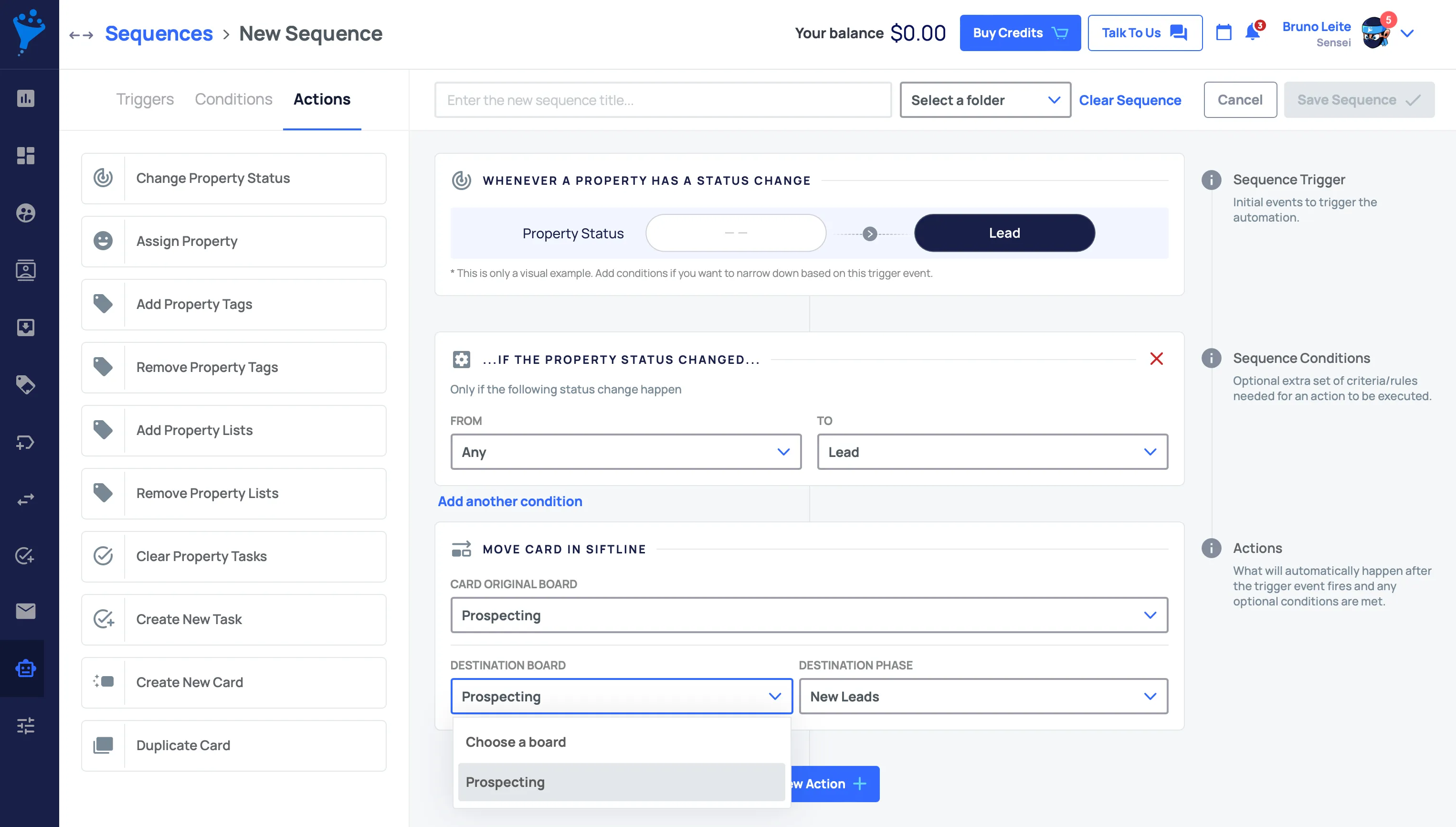Switch to the Conditions tab
This screenshot has height=827, width=1456.
pyautogui.click(x=233, y=99)
